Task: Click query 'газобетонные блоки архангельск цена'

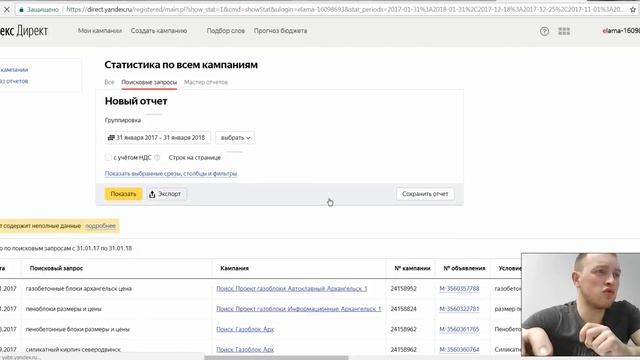Action: coord(79,289)
